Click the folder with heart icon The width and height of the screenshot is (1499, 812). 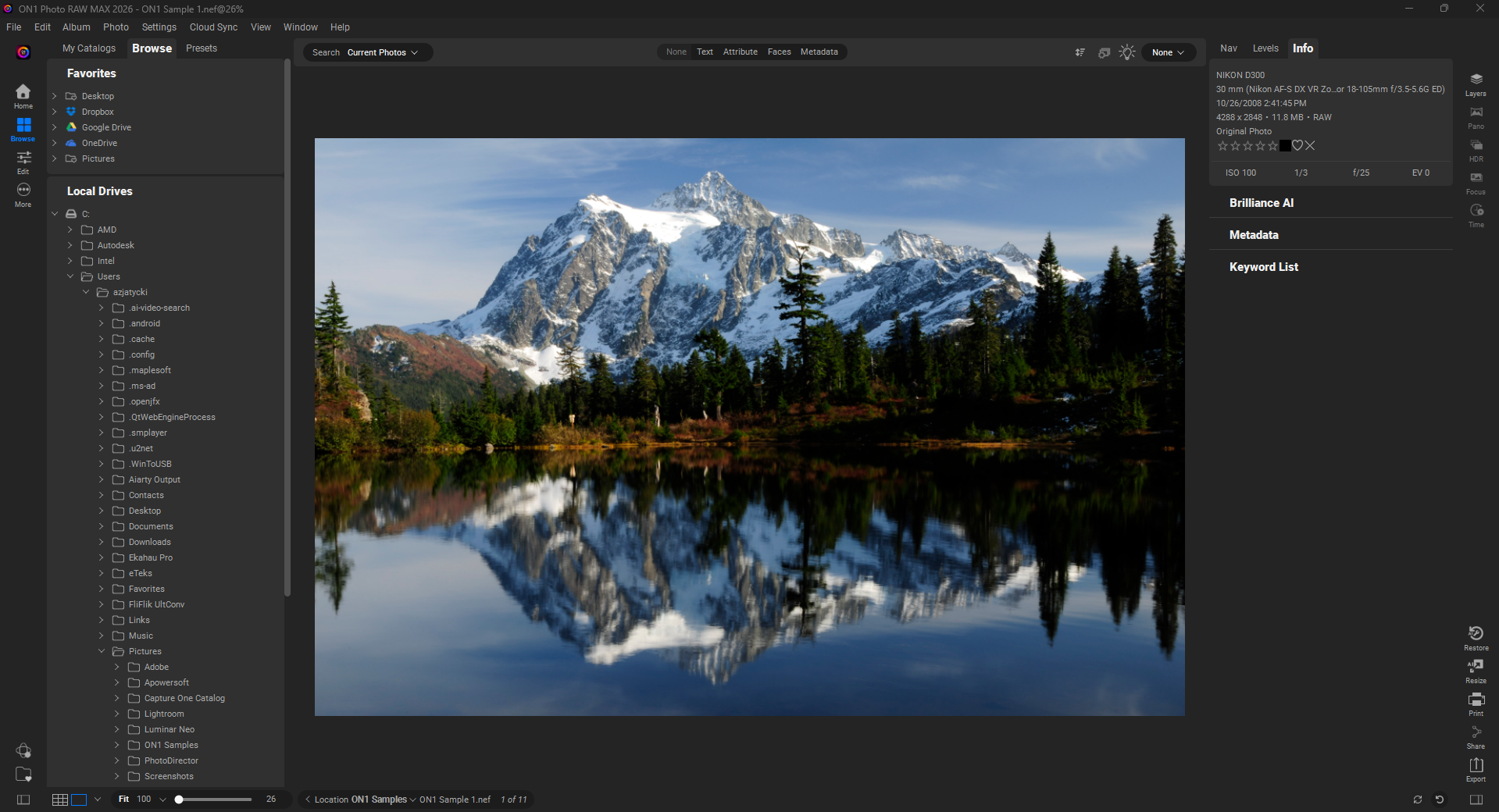(x=23, y=775)
